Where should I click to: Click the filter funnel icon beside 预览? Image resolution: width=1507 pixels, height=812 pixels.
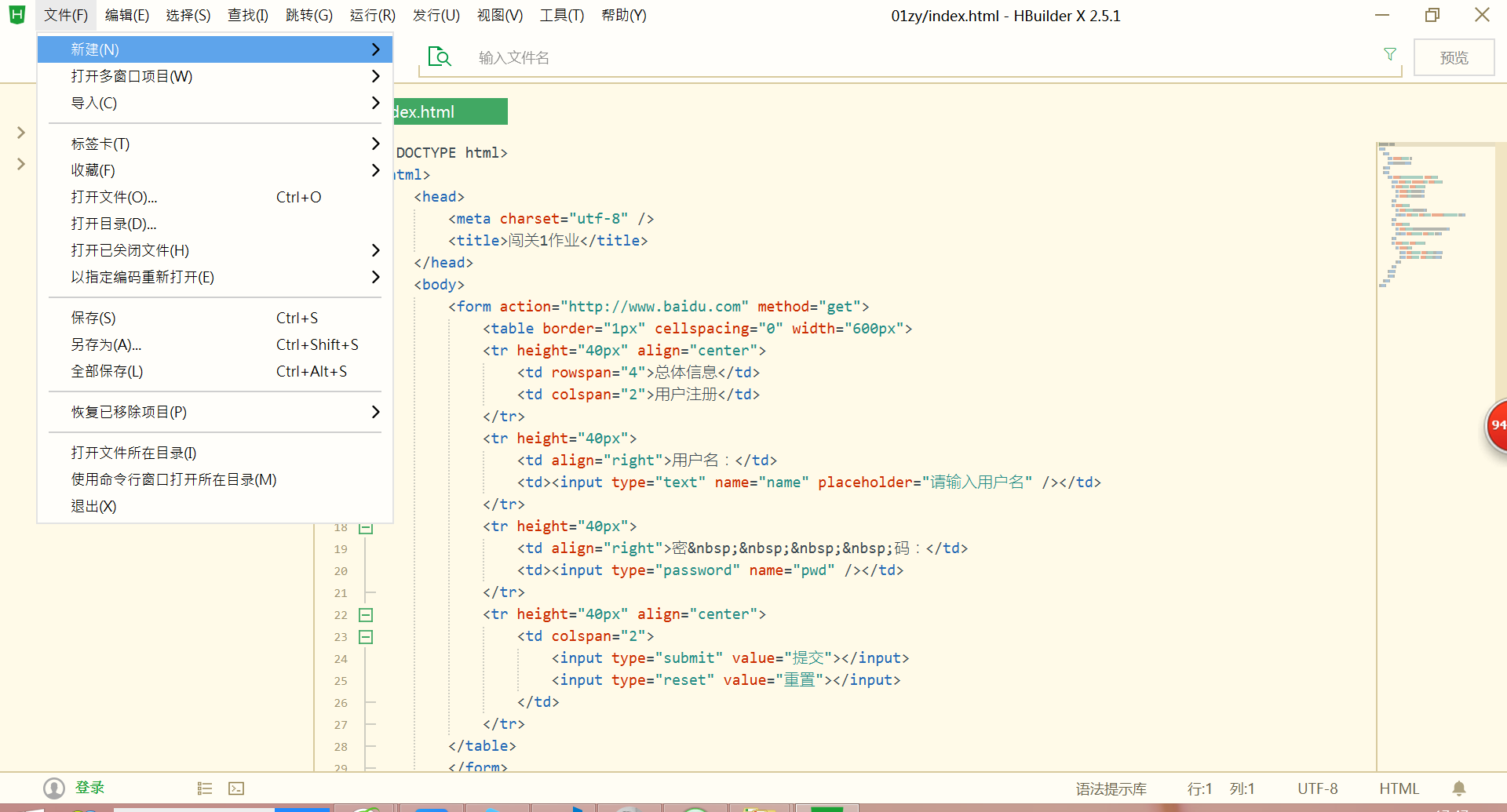tap(1390, 54)
